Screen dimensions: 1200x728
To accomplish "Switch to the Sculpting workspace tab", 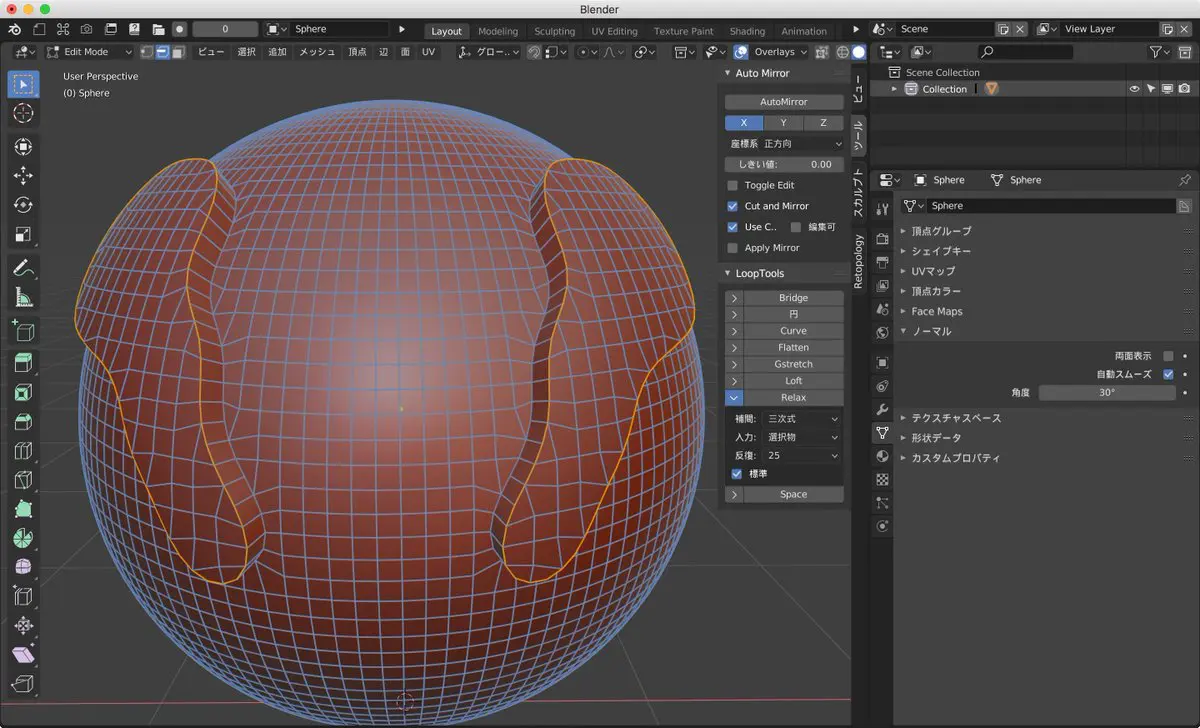I will 554,31.
